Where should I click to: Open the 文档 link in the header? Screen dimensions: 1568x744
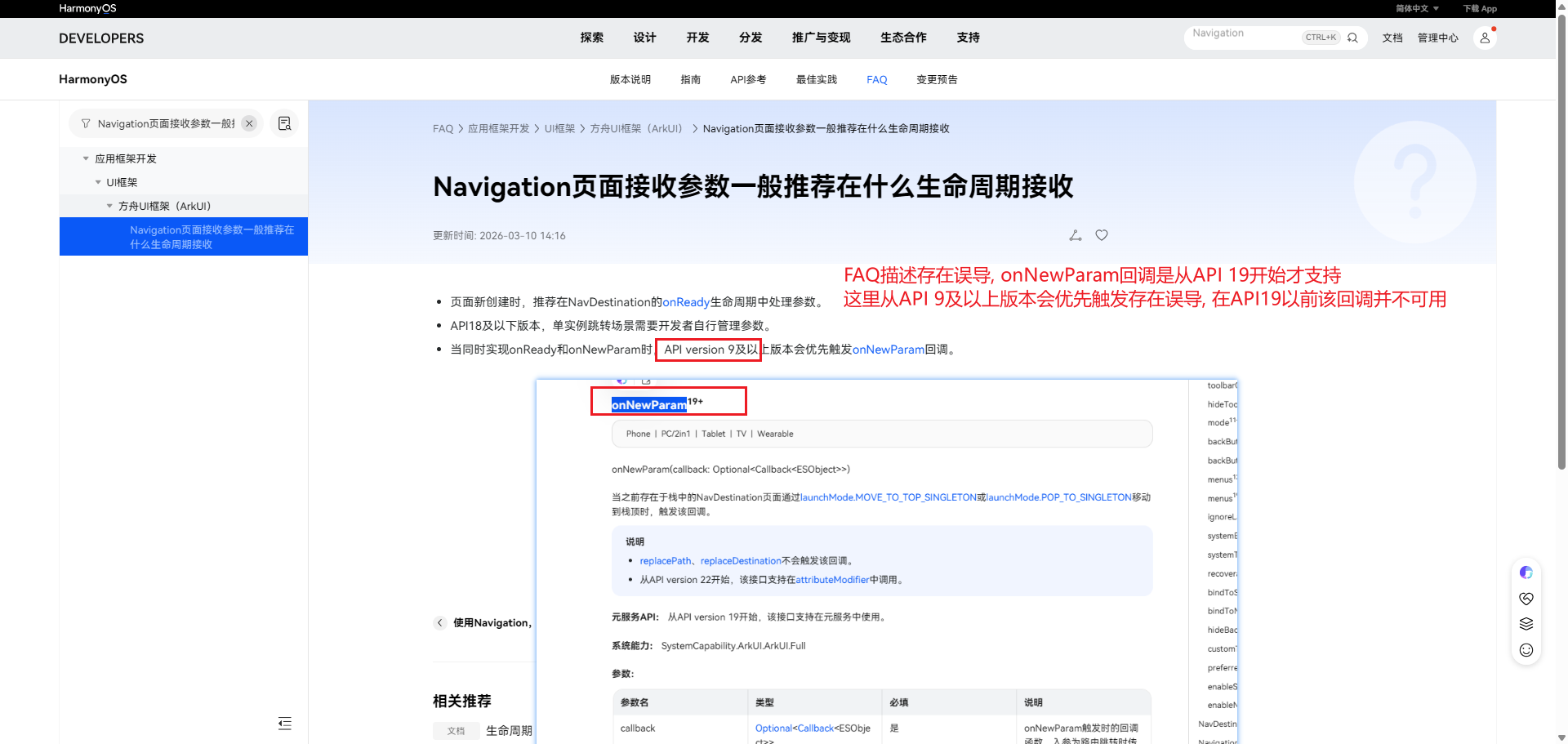coord(1392,38)
